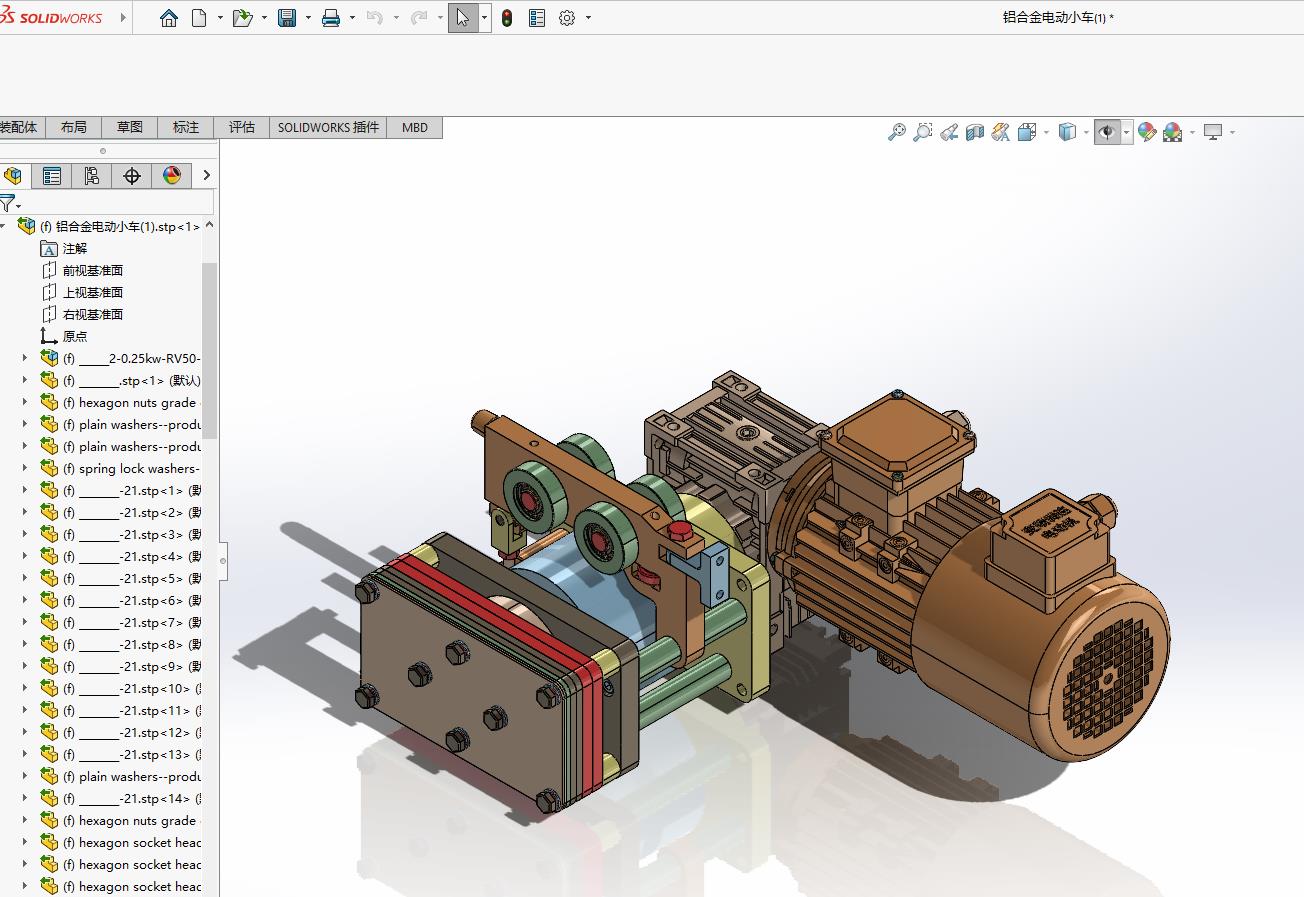Click the Zoom to Fit icon
This screenshot has width=1304, height=897.
coord(897,132)
